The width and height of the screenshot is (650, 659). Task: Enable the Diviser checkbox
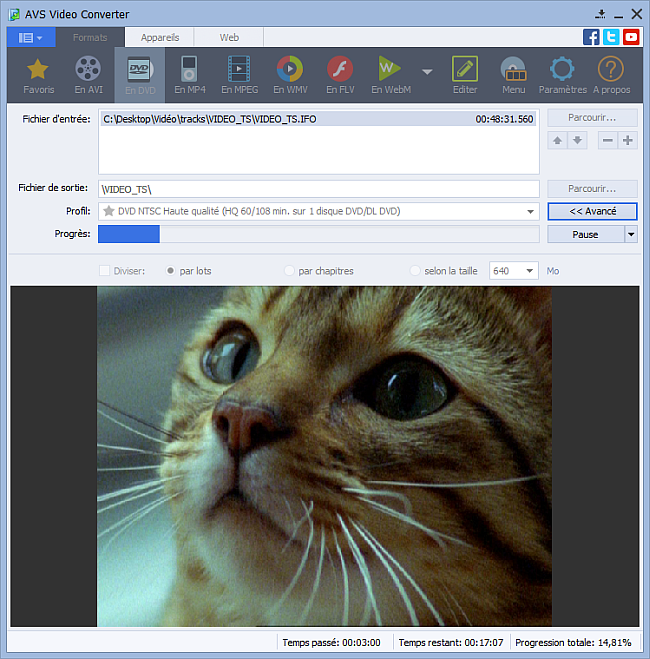coord(105,271)
